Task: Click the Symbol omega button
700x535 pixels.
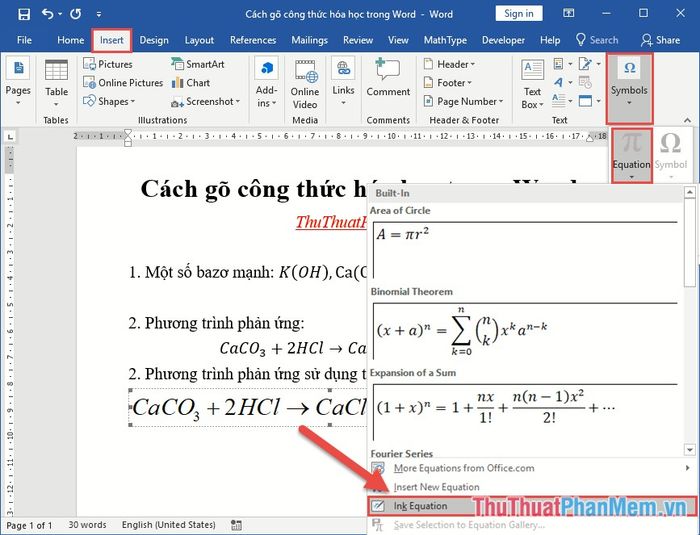Action: [x=671, y=155]
